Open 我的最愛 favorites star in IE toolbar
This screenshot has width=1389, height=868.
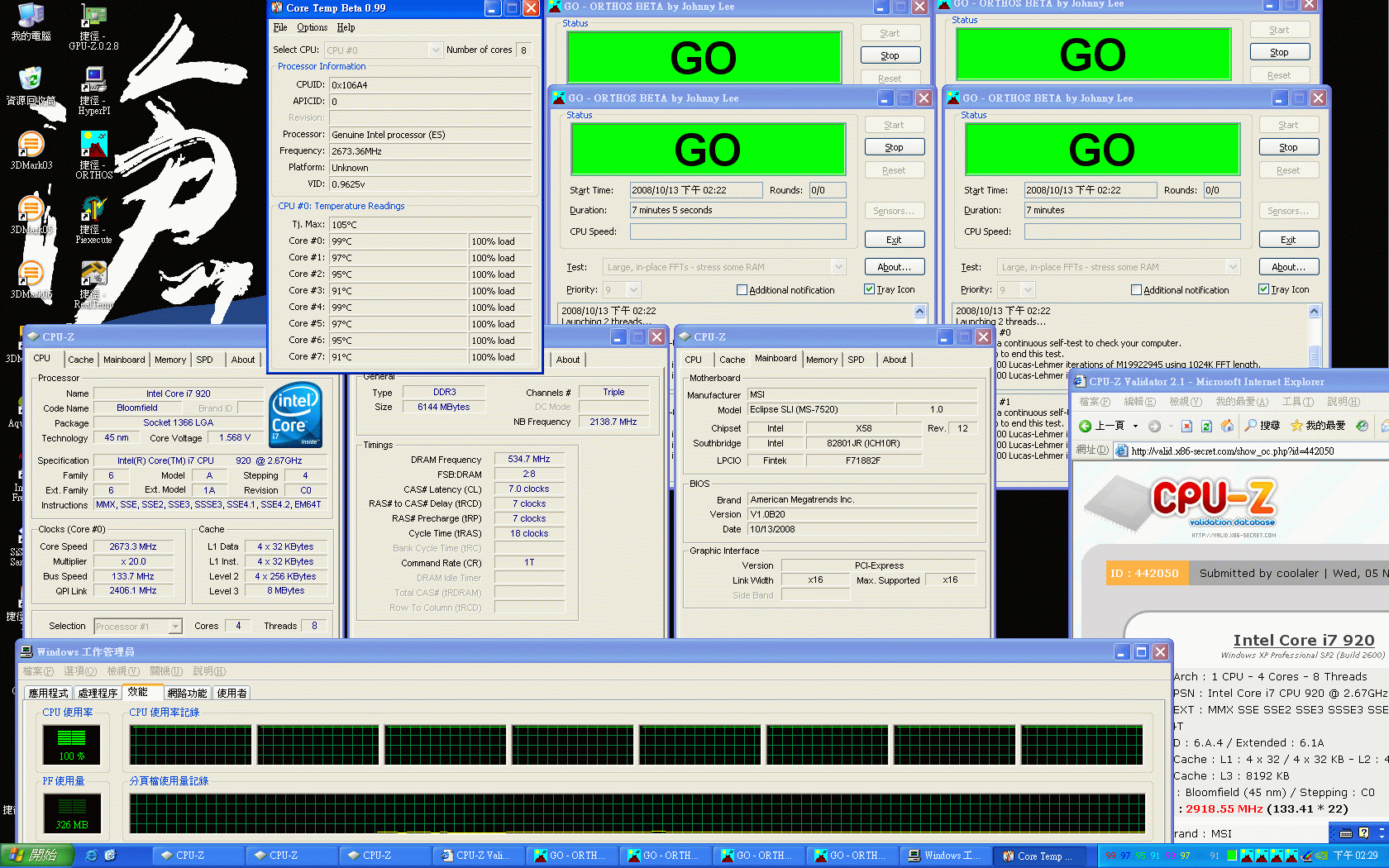[x=1318, y=426]
